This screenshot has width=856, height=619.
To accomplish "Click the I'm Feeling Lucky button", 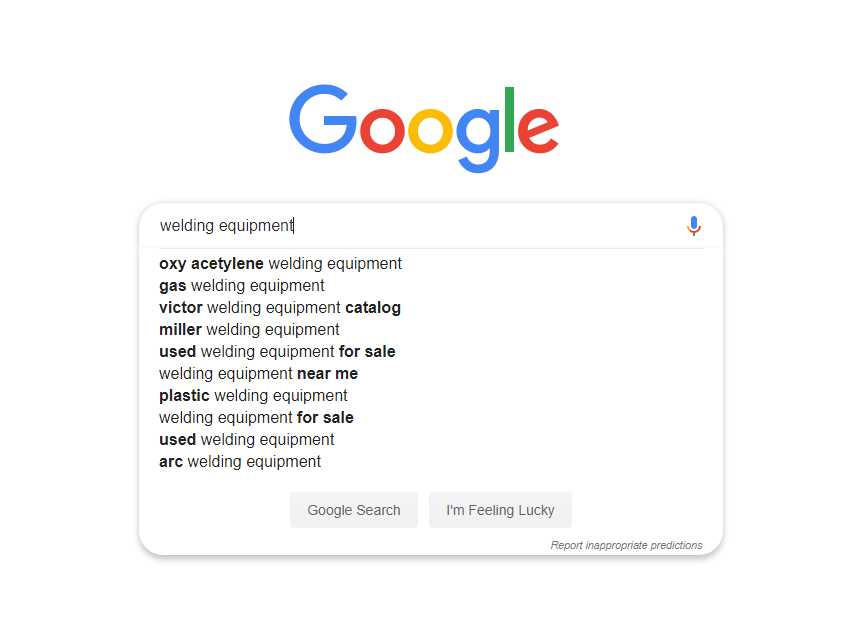I will [x=500, y=510].
